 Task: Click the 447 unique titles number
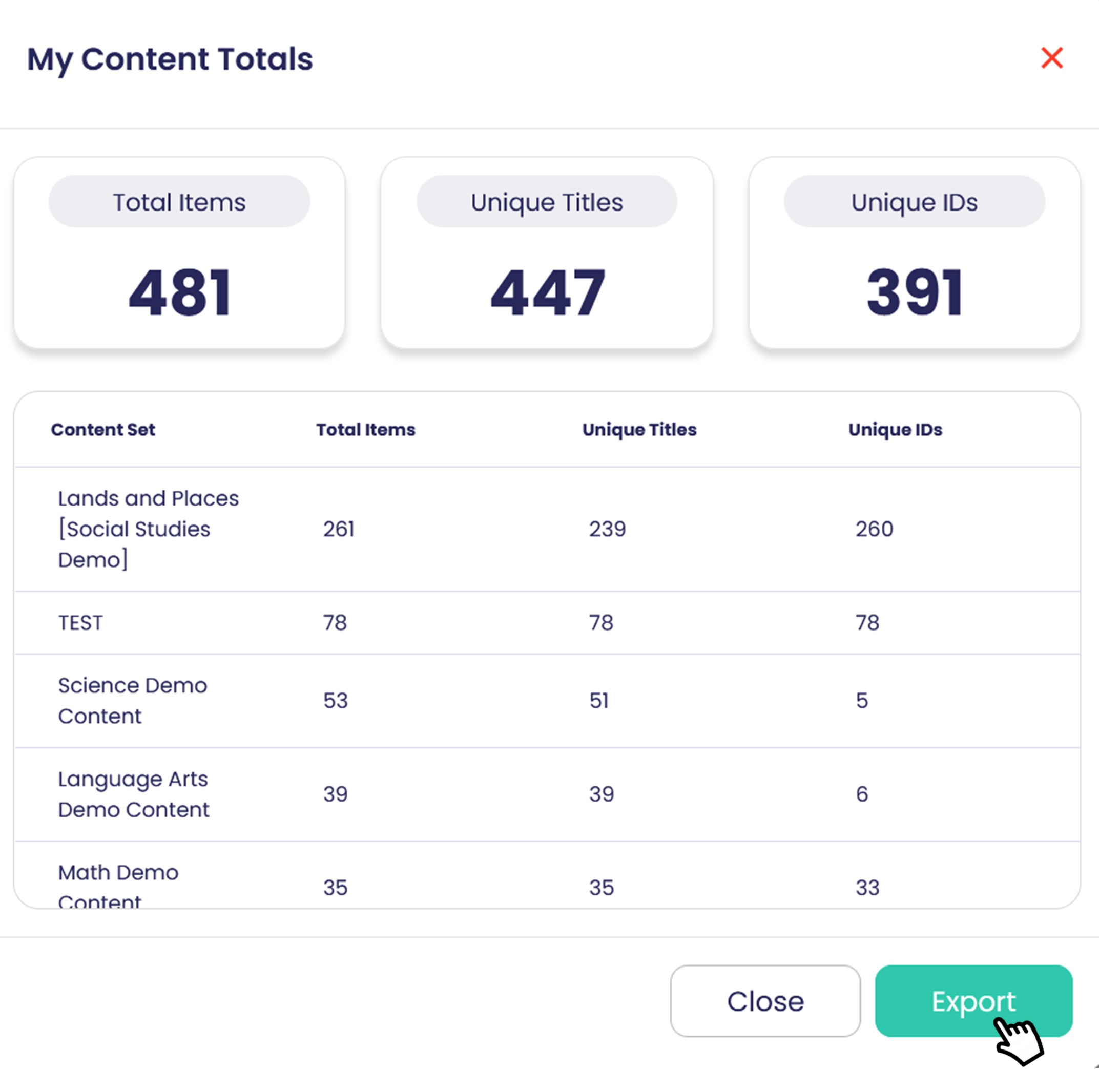pos(547,293)
